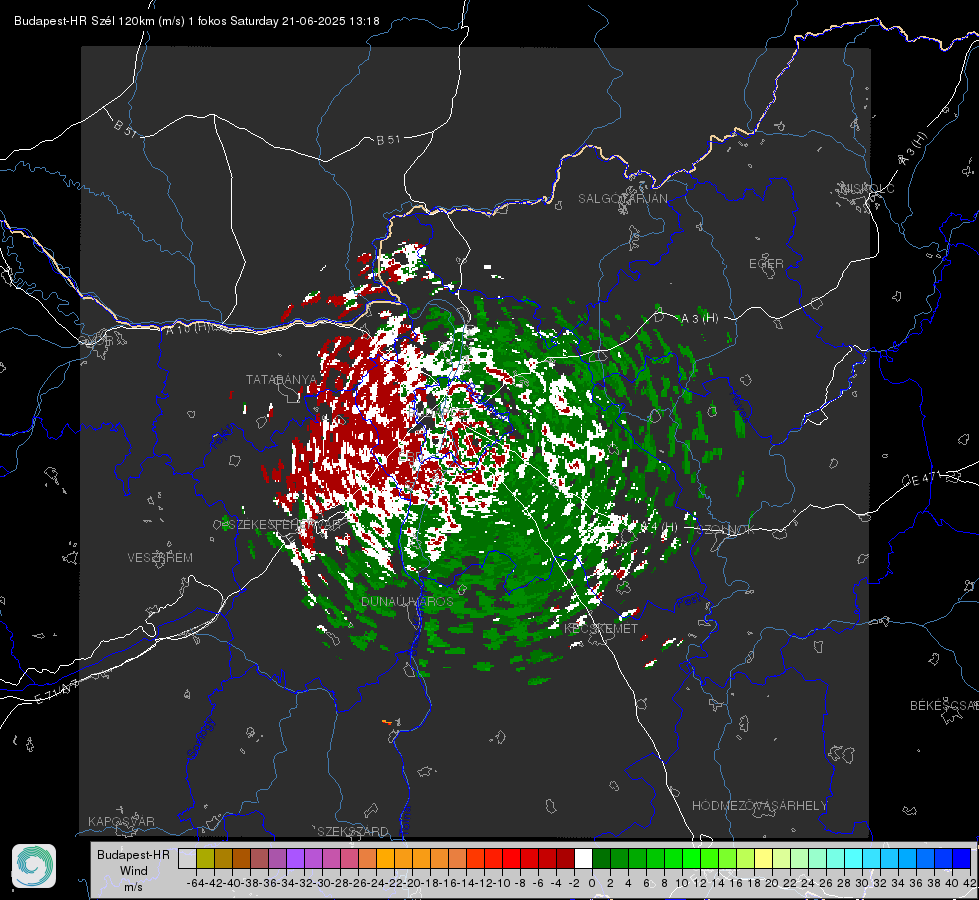Click the BEKESCSABA city label
Image resolution: width=979 pixels, height=900 pixels.
click(944, 705)
